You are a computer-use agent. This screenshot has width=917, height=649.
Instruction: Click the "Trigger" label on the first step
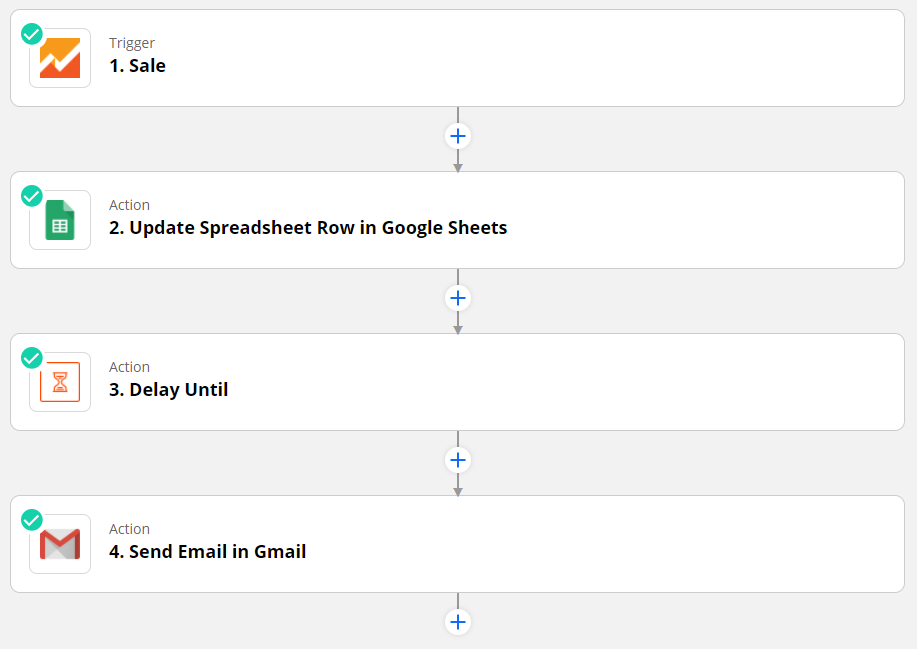132,43
